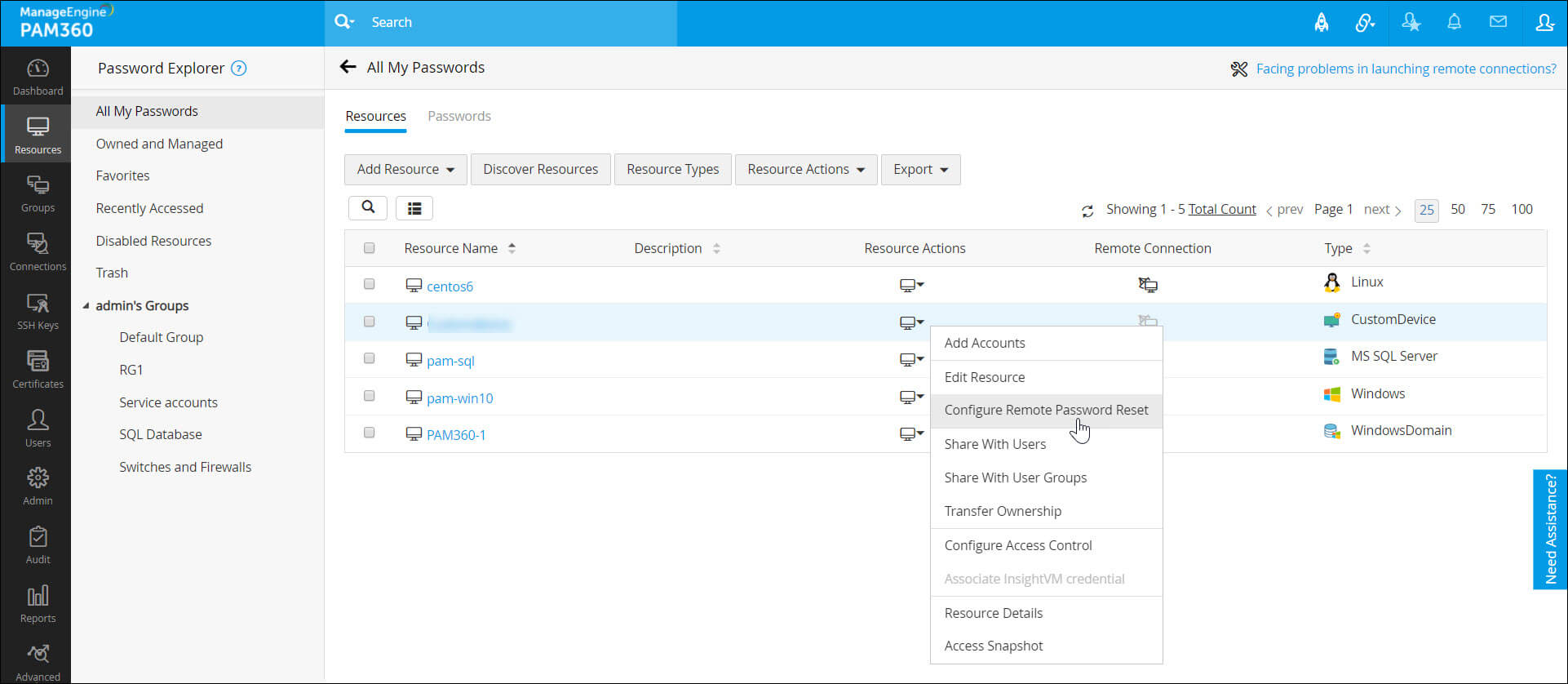Select the pam-win10 row checkbox
1568x684 pixels.
pyautogui.click(x=369, y=396)
